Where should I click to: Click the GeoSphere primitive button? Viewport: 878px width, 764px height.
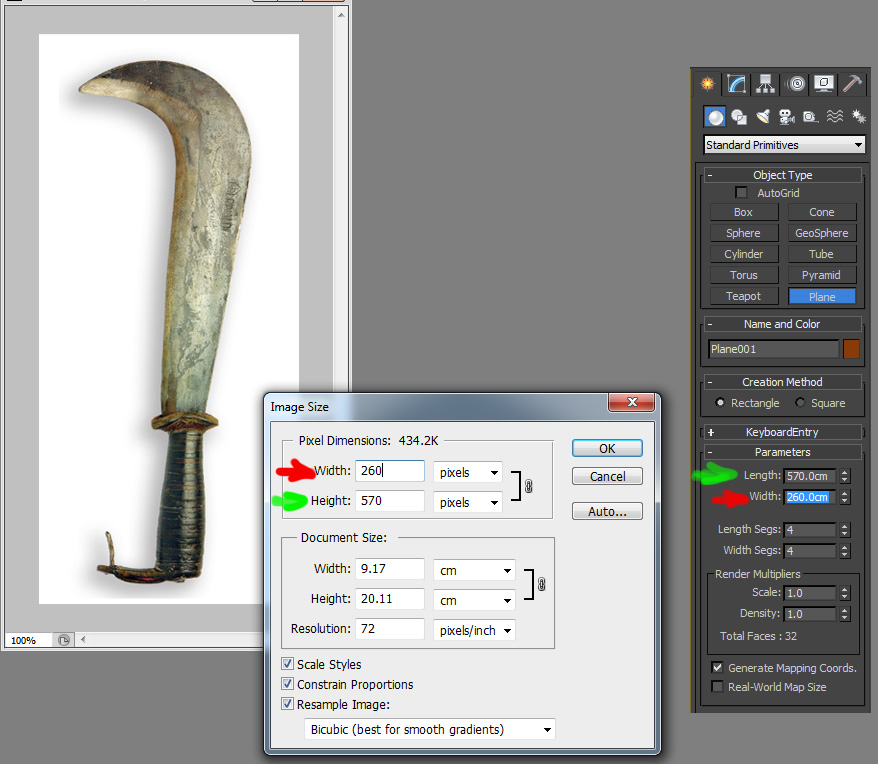pyautogui.click(x=822, y=233)
